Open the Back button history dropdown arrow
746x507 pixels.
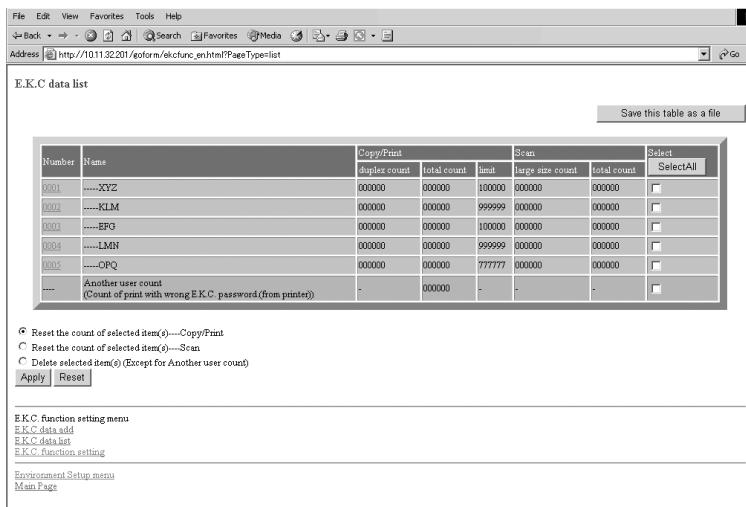(x=49, y=36)
